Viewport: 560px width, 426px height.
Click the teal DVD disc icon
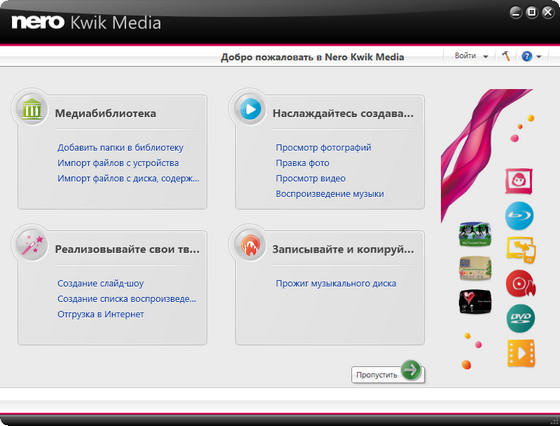[520, 318]
